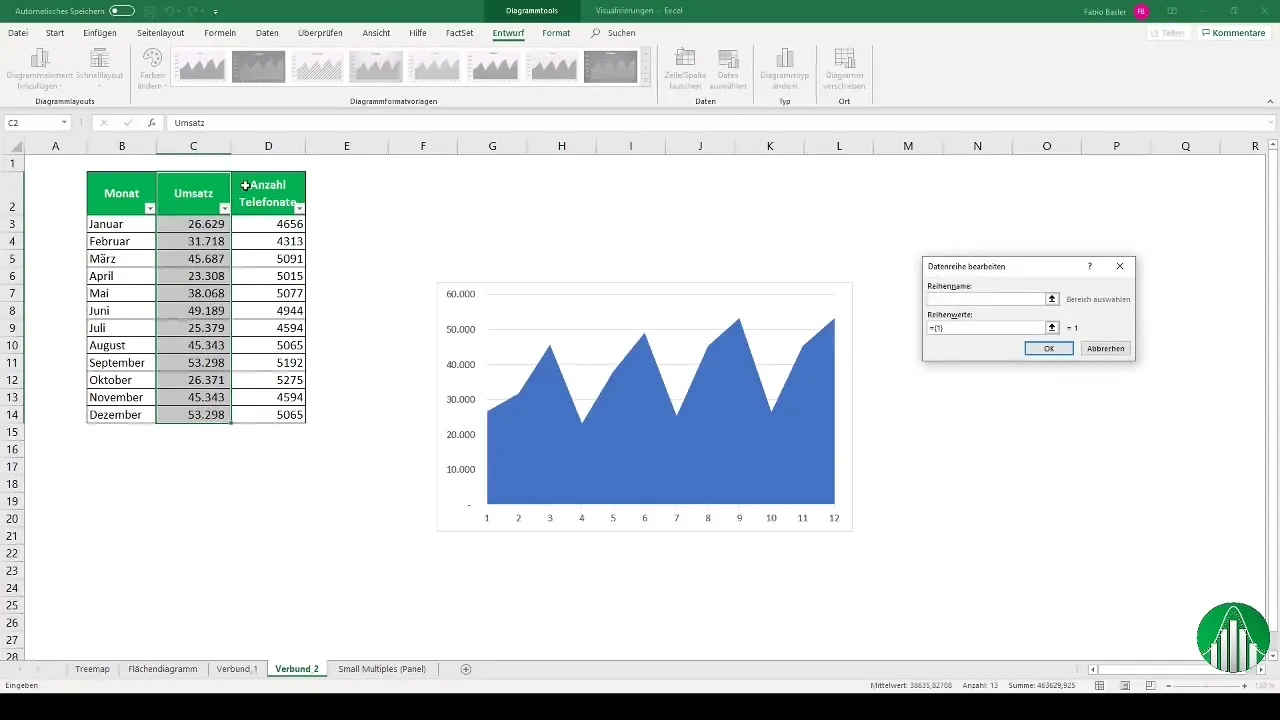Viewport: 1280px width, 720px height.
Task: Click the Suchen magnifier search box
Action: pyautogui.click(x=613, y=33)
